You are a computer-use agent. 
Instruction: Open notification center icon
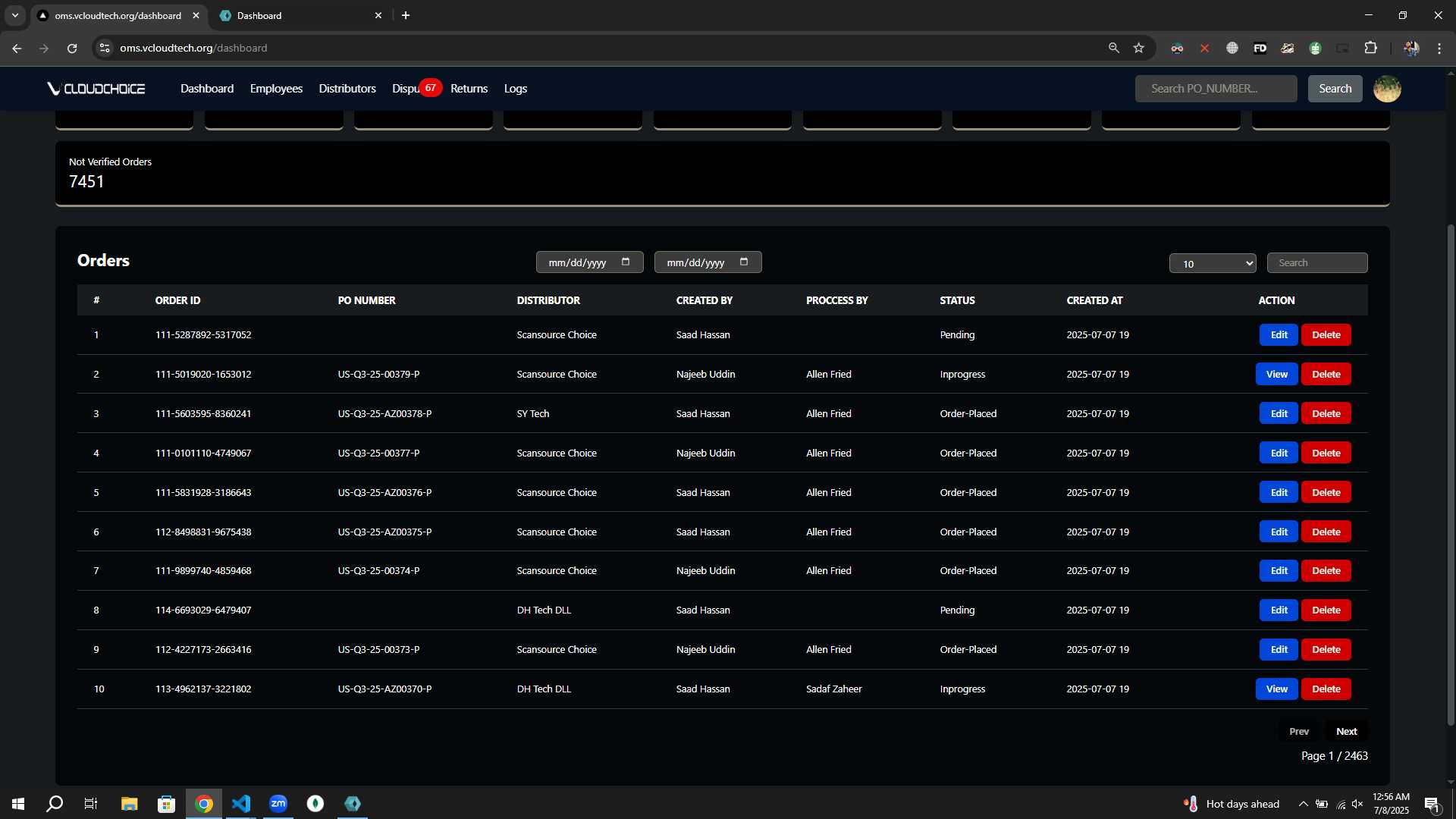1432,804
